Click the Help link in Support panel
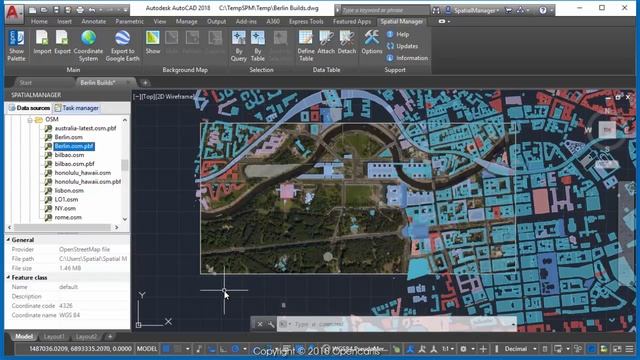Screen dimensions: 640x360 tap(398, 34)
